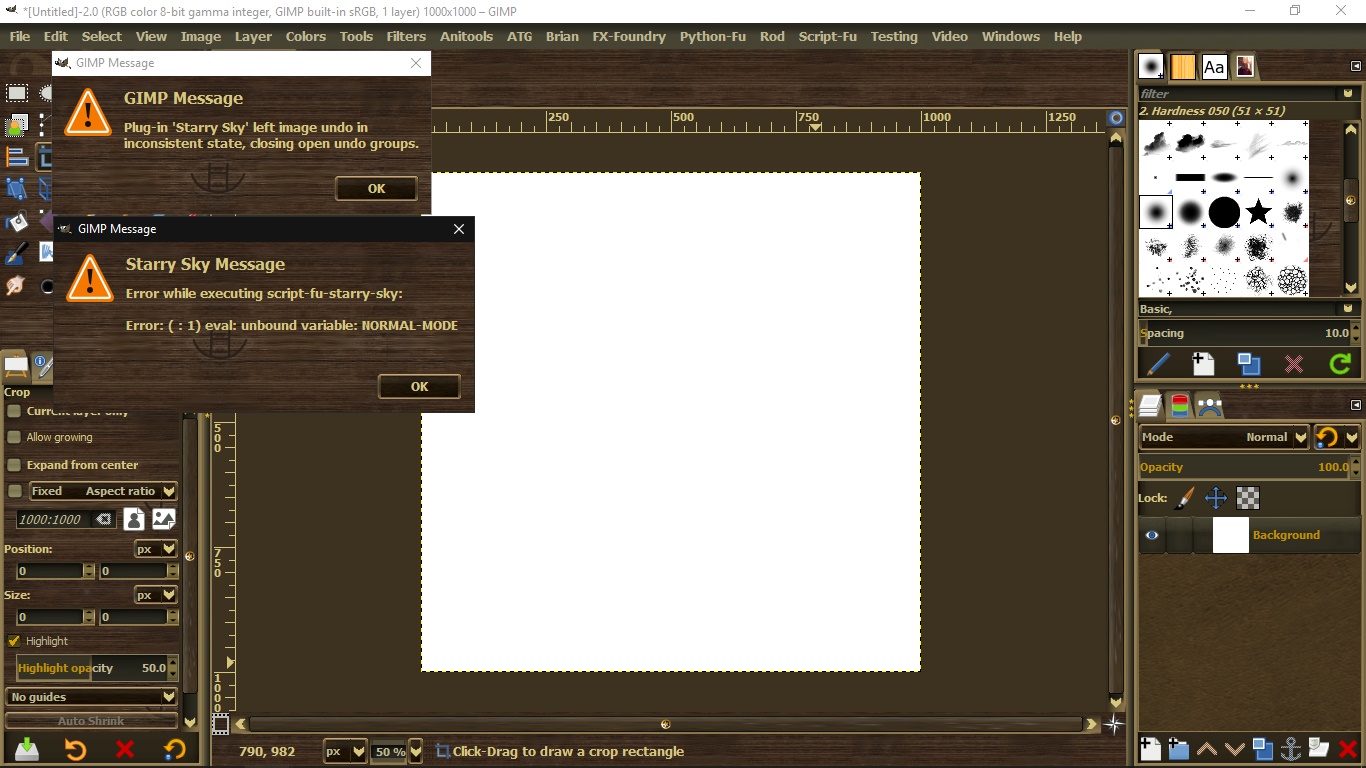Open the Layer menu
This screenshot has height=768, width=1366.
[253, 36]
